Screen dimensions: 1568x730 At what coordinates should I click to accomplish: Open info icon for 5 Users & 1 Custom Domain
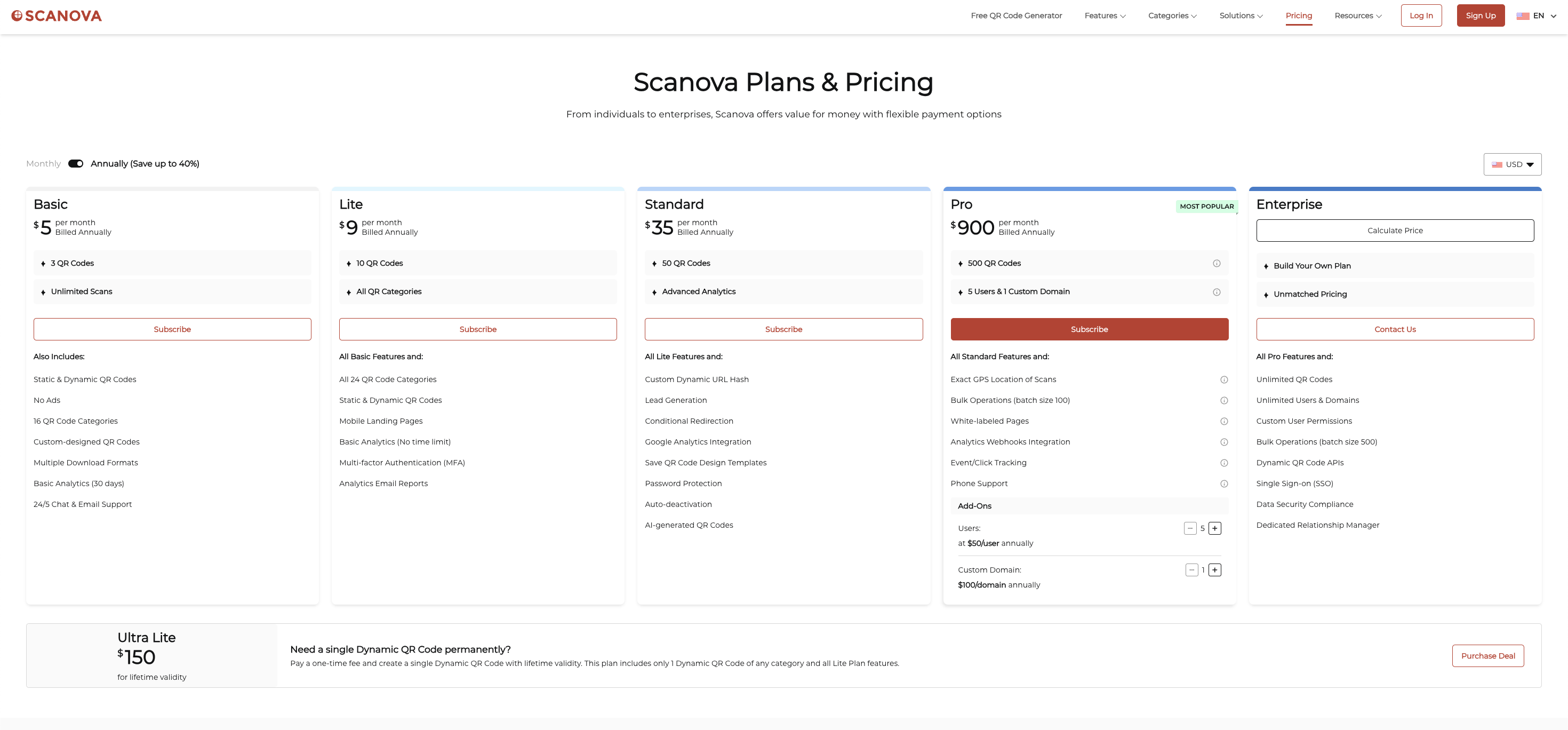[1216, 292]
